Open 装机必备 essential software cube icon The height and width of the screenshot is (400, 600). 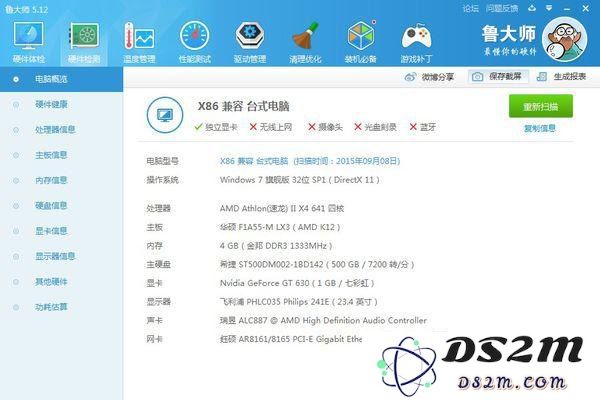[360, 36]
